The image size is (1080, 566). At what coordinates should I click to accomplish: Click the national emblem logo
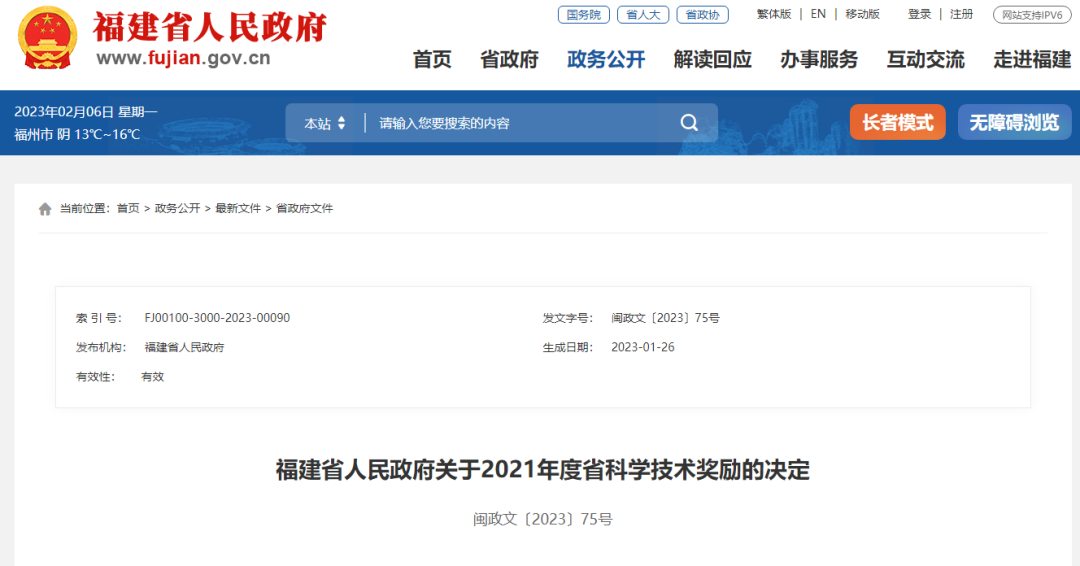pos(47,38)
